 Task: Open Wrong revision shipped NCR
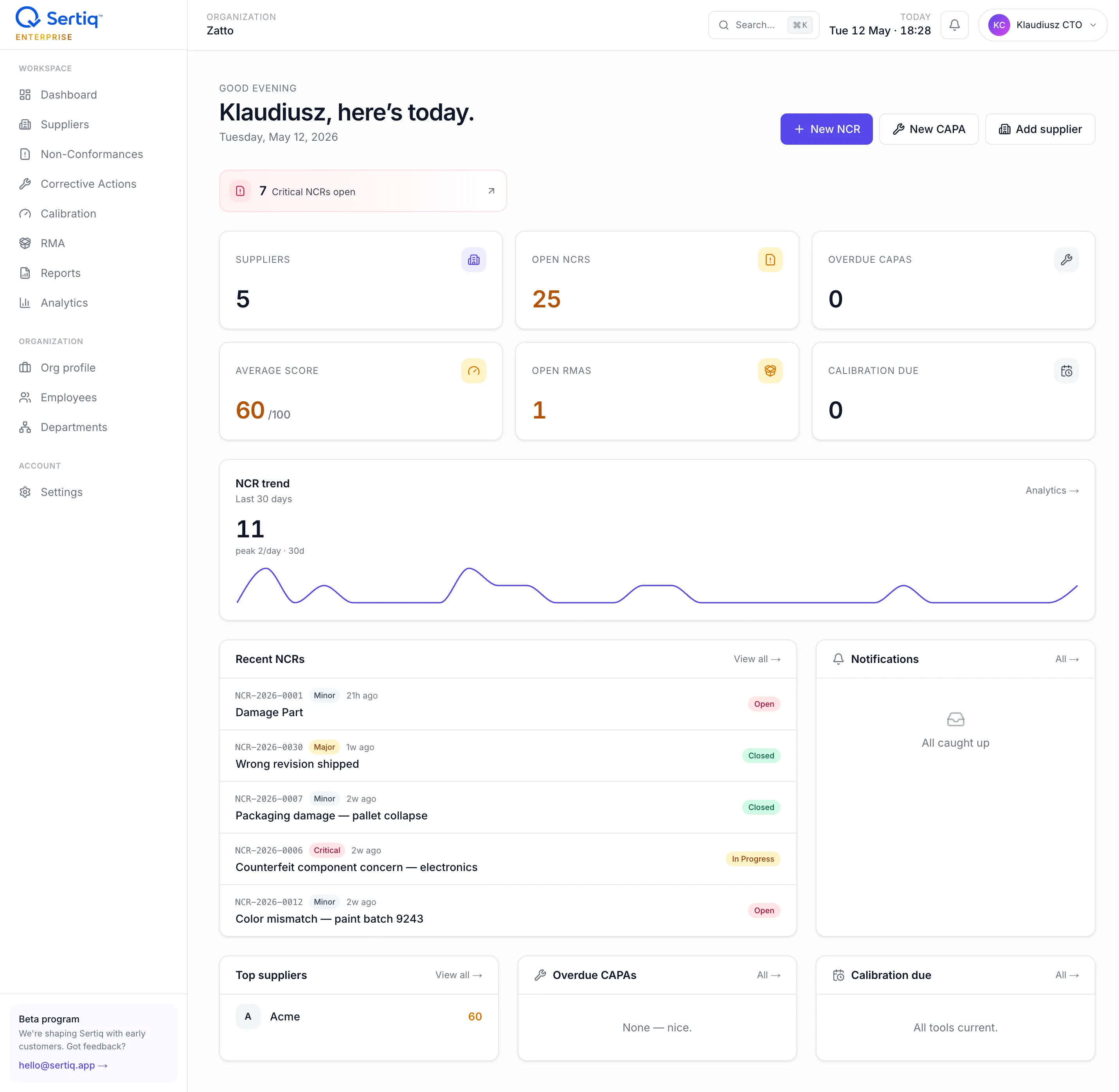point(508,755)
